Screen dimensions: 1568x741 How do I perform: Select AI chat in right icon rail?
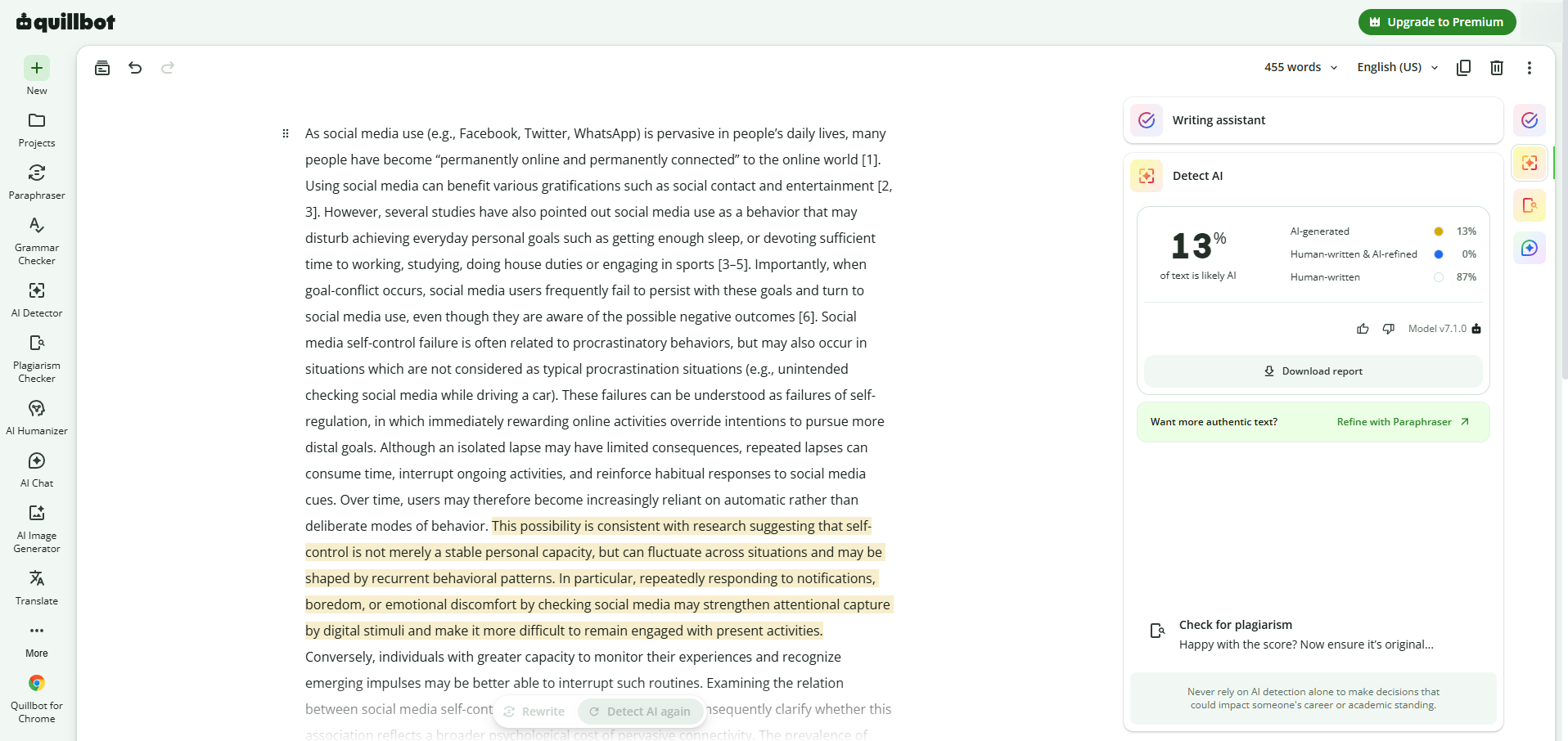pos(1530,248)
